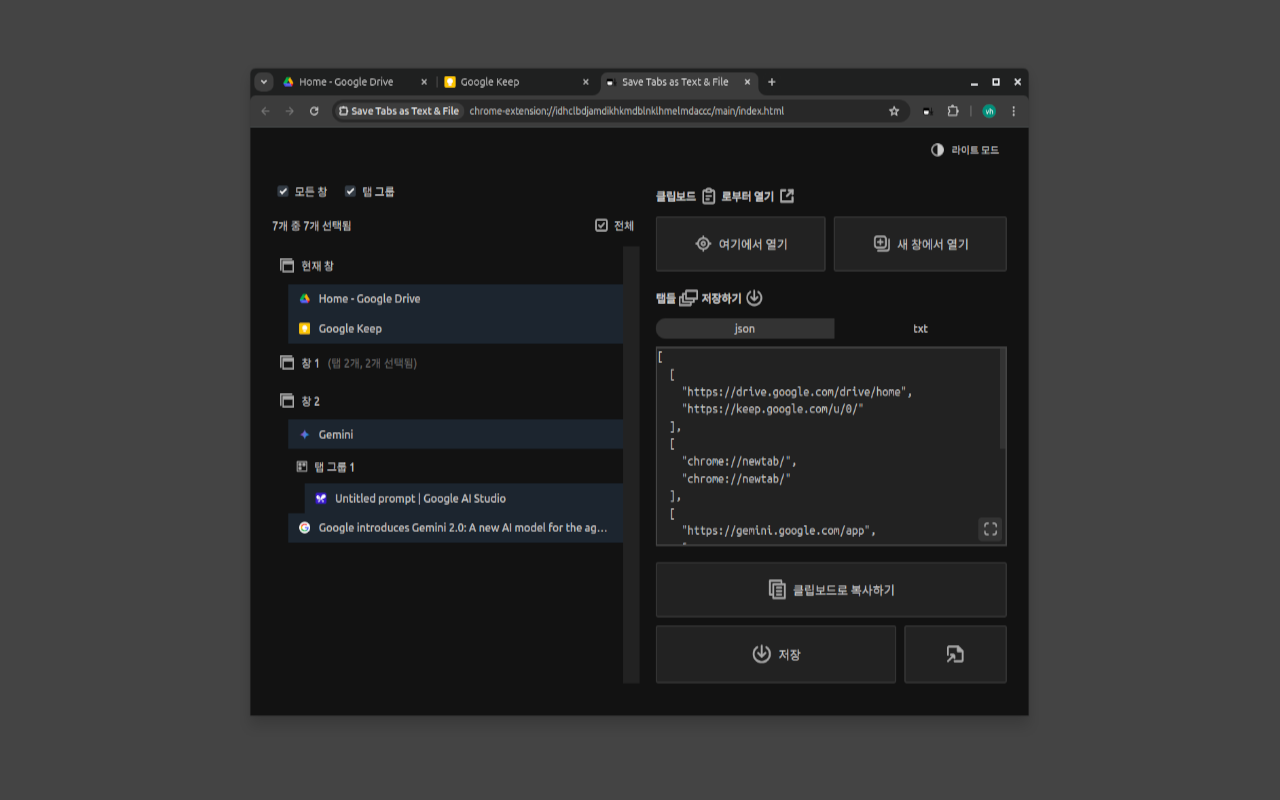Click the save-as file icon button
Screen dimensions: 1280x800
(x=955, y=654)
